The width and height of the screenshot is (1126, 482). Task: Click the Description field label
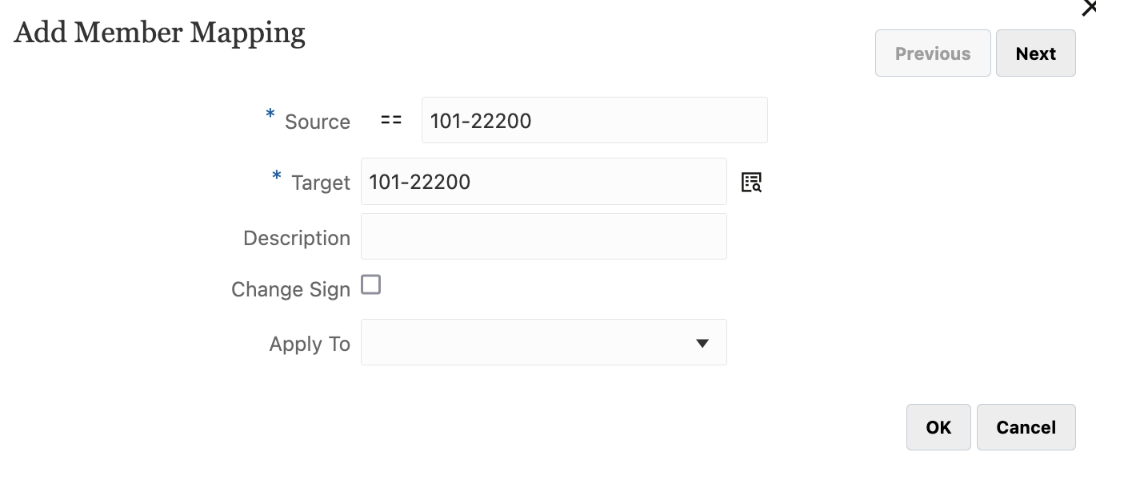point(296,238)
